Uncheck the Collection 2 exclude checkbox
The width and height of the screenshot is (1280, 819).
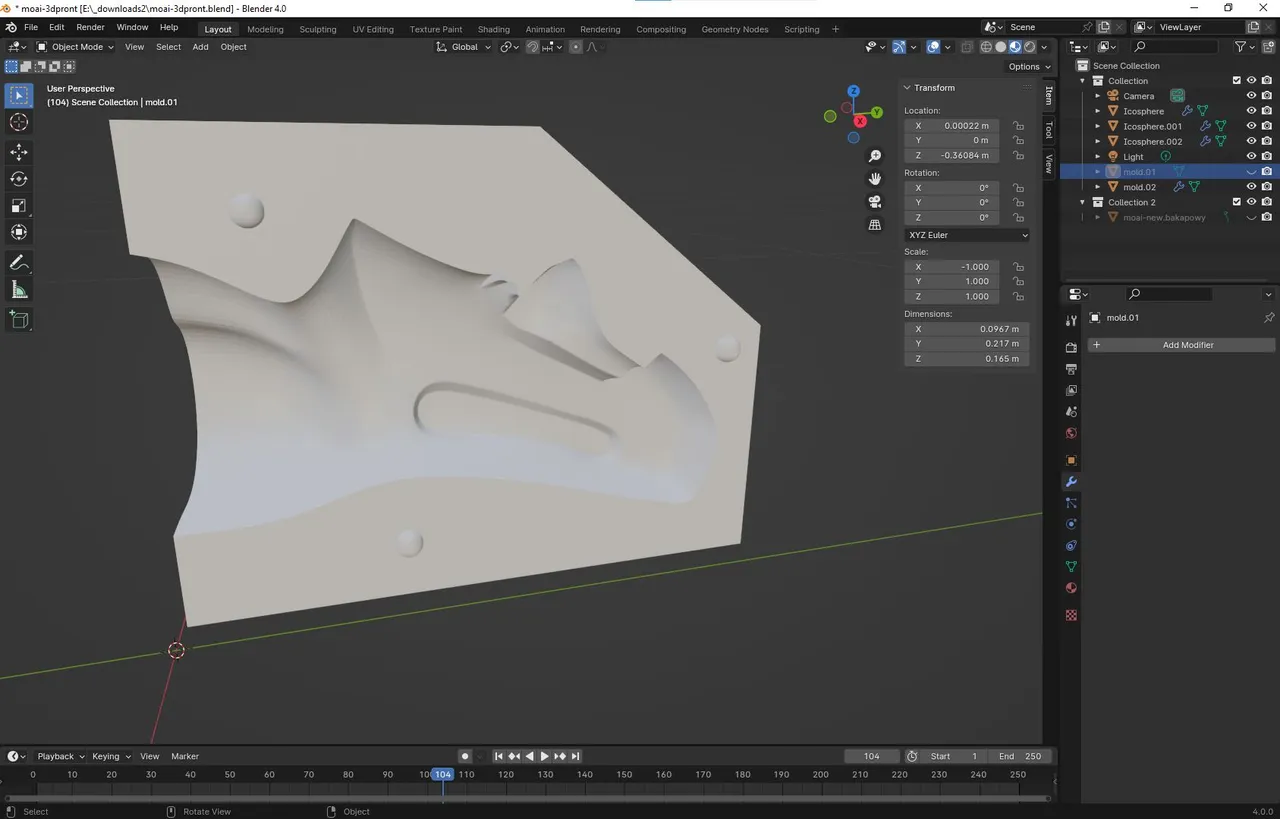point(1236,202)
